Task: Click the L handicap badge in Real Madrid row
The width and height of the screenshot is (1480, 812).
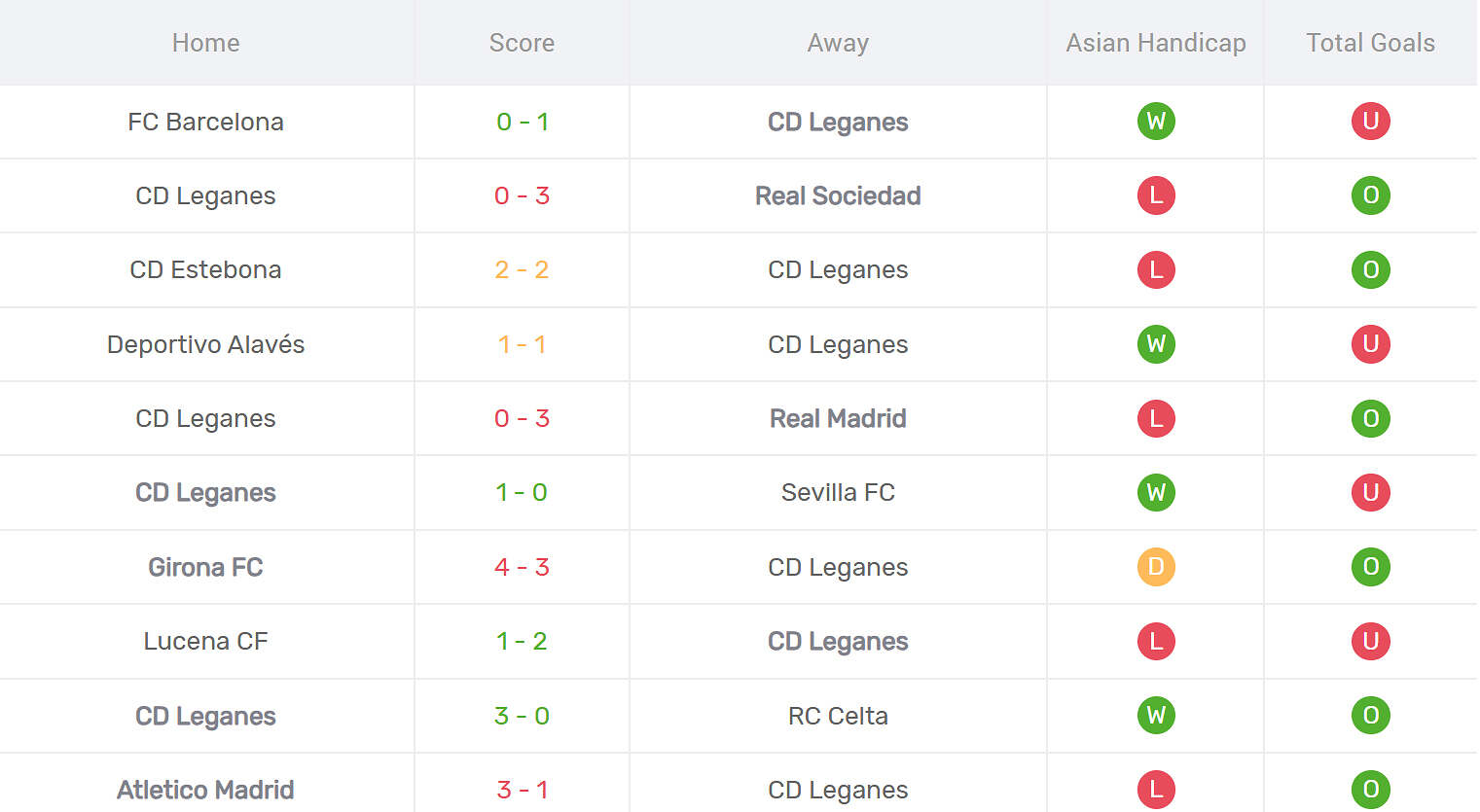Action: pos(1156,418)
